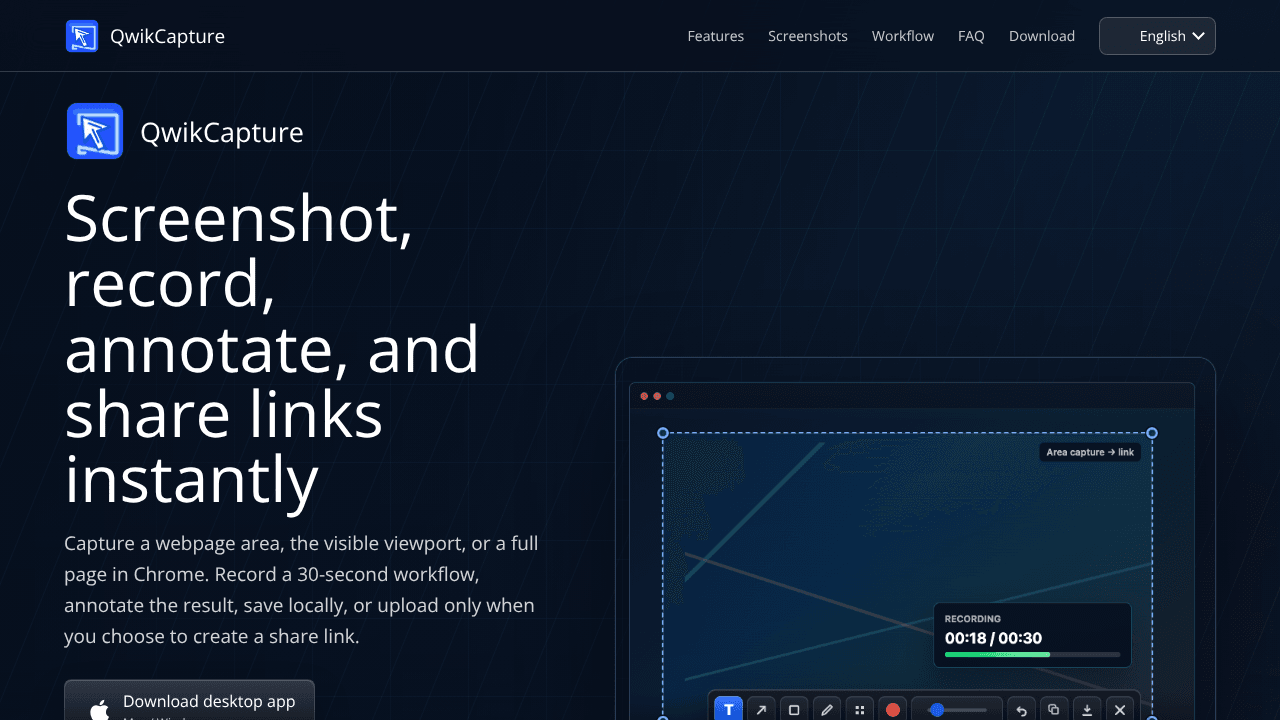This screenshot has height=720, width=1280.
Task: Click the '00:18 / 00:30' recording timer
Action: coord(993,638)
